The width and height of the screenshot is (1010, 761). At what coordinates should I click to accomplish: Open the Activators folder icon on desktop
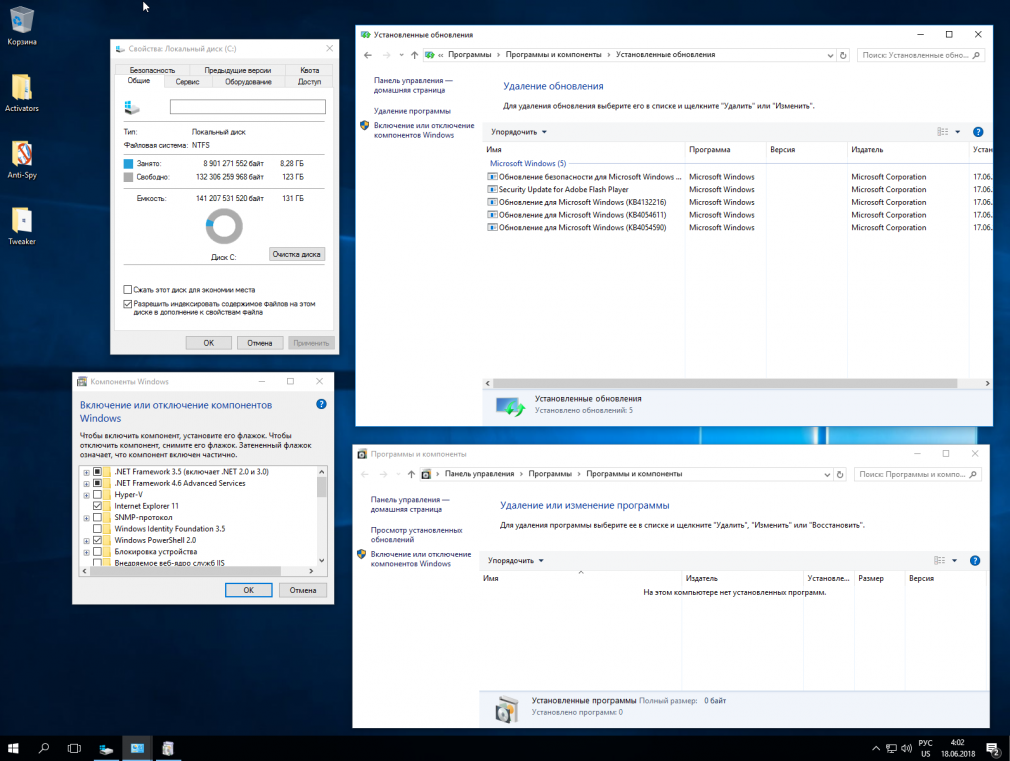pyautogui.click(x=21, y=93)
